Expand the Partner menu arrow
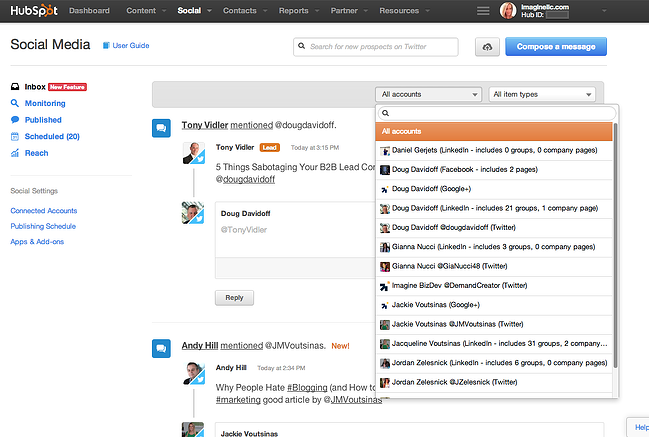 coord(366,11)
